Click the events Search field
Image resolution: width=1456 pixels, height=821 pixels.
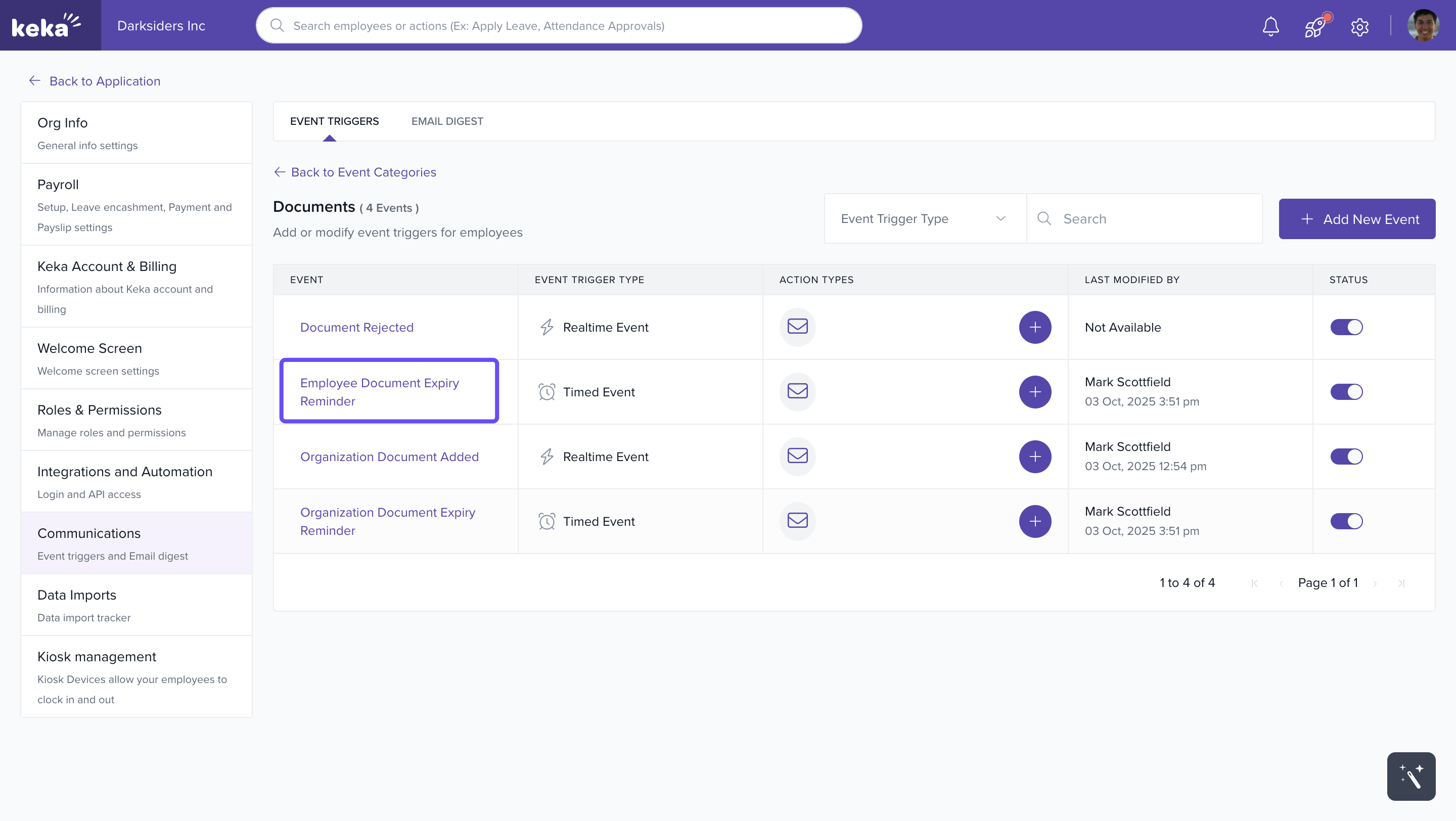(x=1153, y=219)
